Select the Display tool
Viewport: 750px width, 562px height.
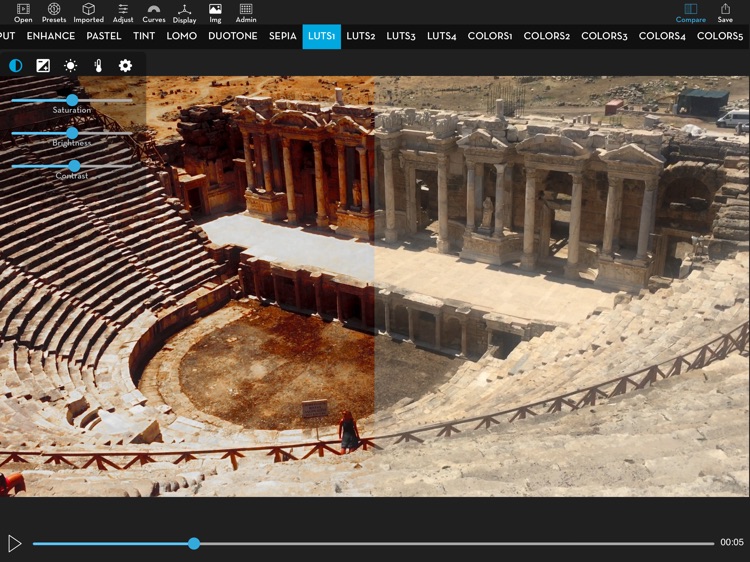tap(185, 13)
